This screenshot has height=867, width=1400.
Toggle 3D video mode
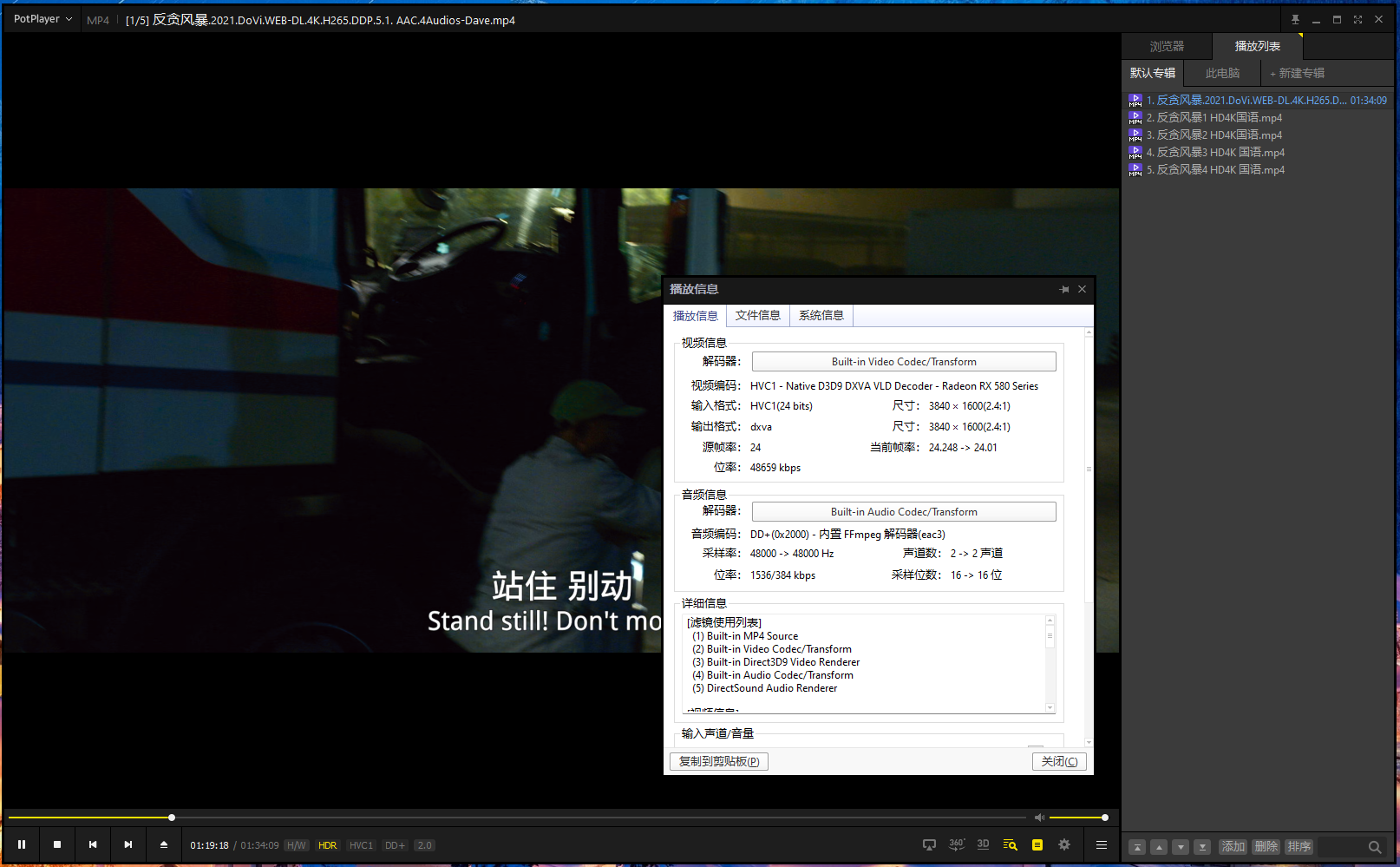(x=983, y=844)
